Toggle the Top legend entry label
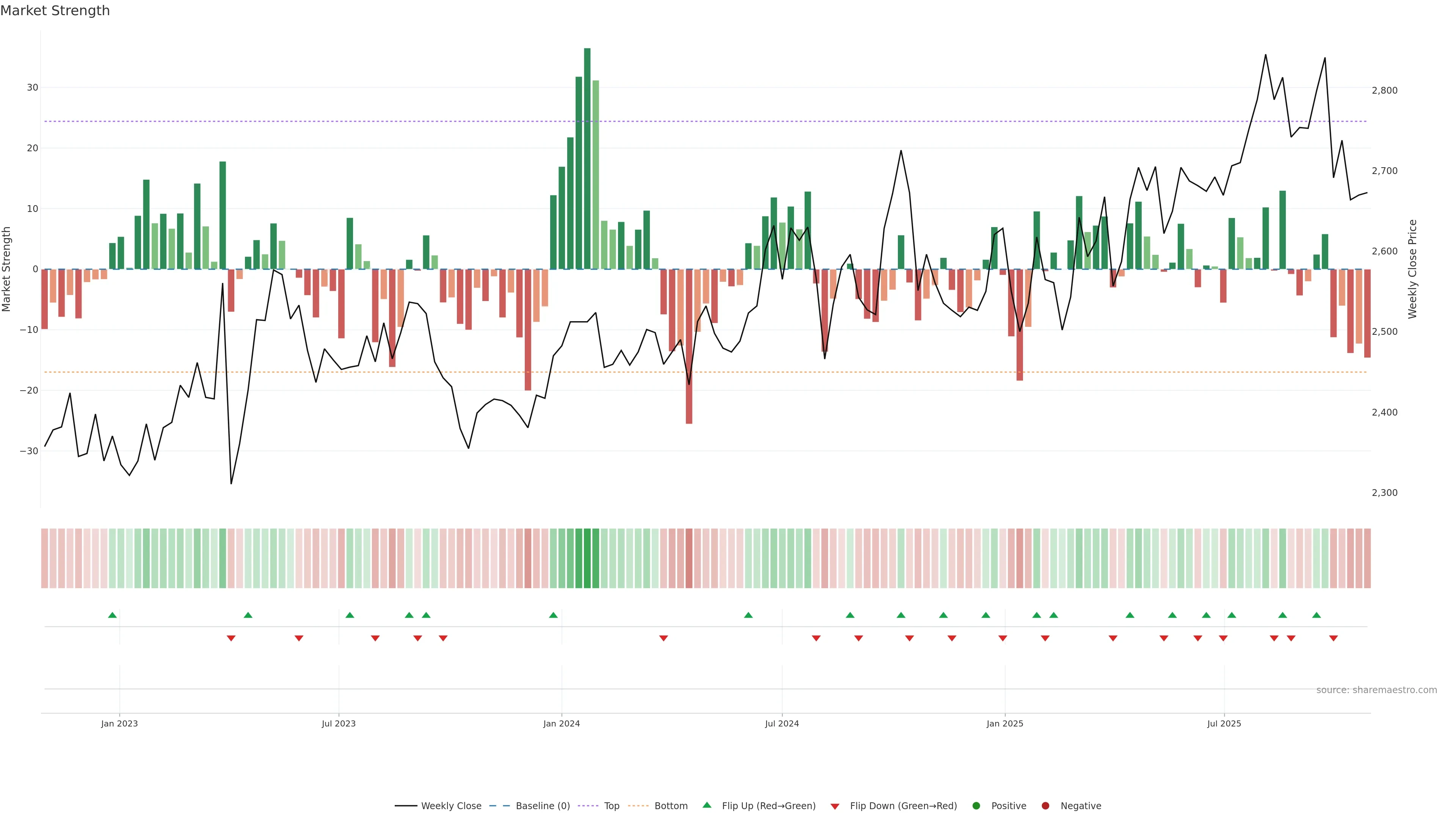Screen dimensions: 1456x819 pyautogui.click(x=612, y=805)
